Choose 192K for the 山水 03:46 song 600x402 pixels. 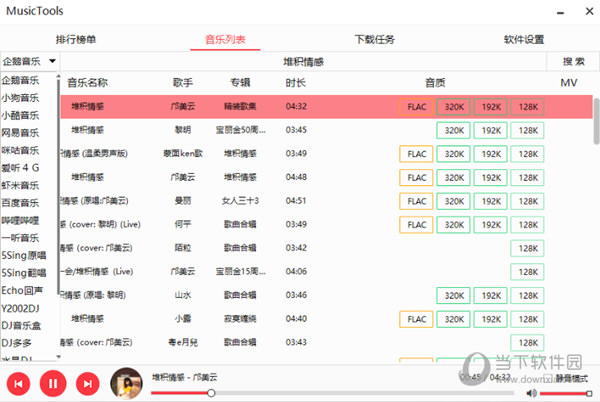(x=491, y=296)
